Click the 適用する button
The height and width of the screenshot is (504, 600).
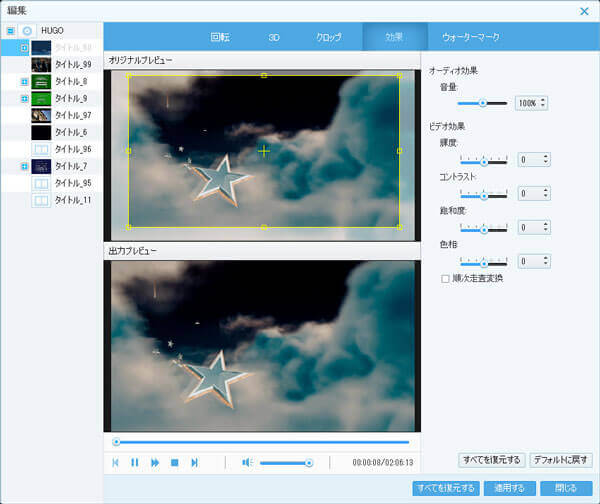[510, 488]
